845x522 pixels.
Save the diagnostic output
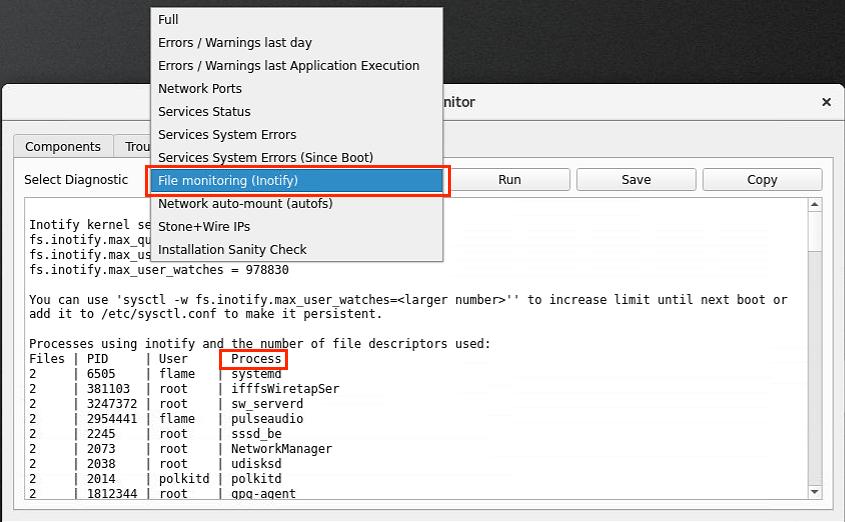coord(636,179)
